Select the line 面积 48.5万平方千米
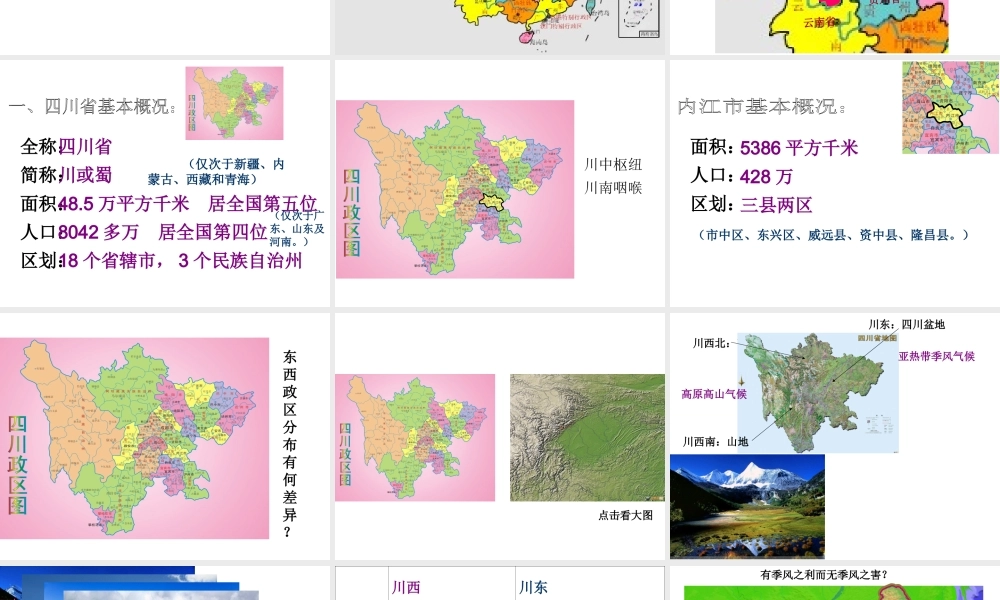The image size is (1000, 600). click(x=105, y=203)
